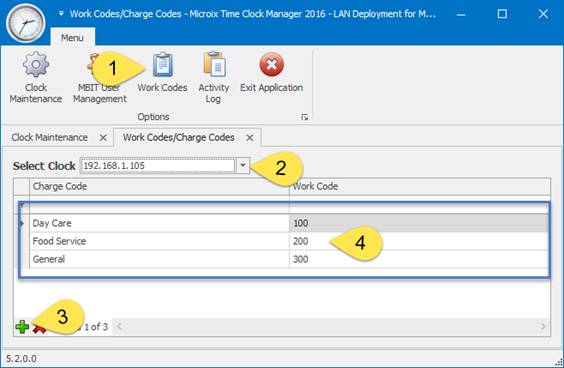Close the Work Codes/Charge Codes tab
The image size is (564, 368).
click(250, 137)
